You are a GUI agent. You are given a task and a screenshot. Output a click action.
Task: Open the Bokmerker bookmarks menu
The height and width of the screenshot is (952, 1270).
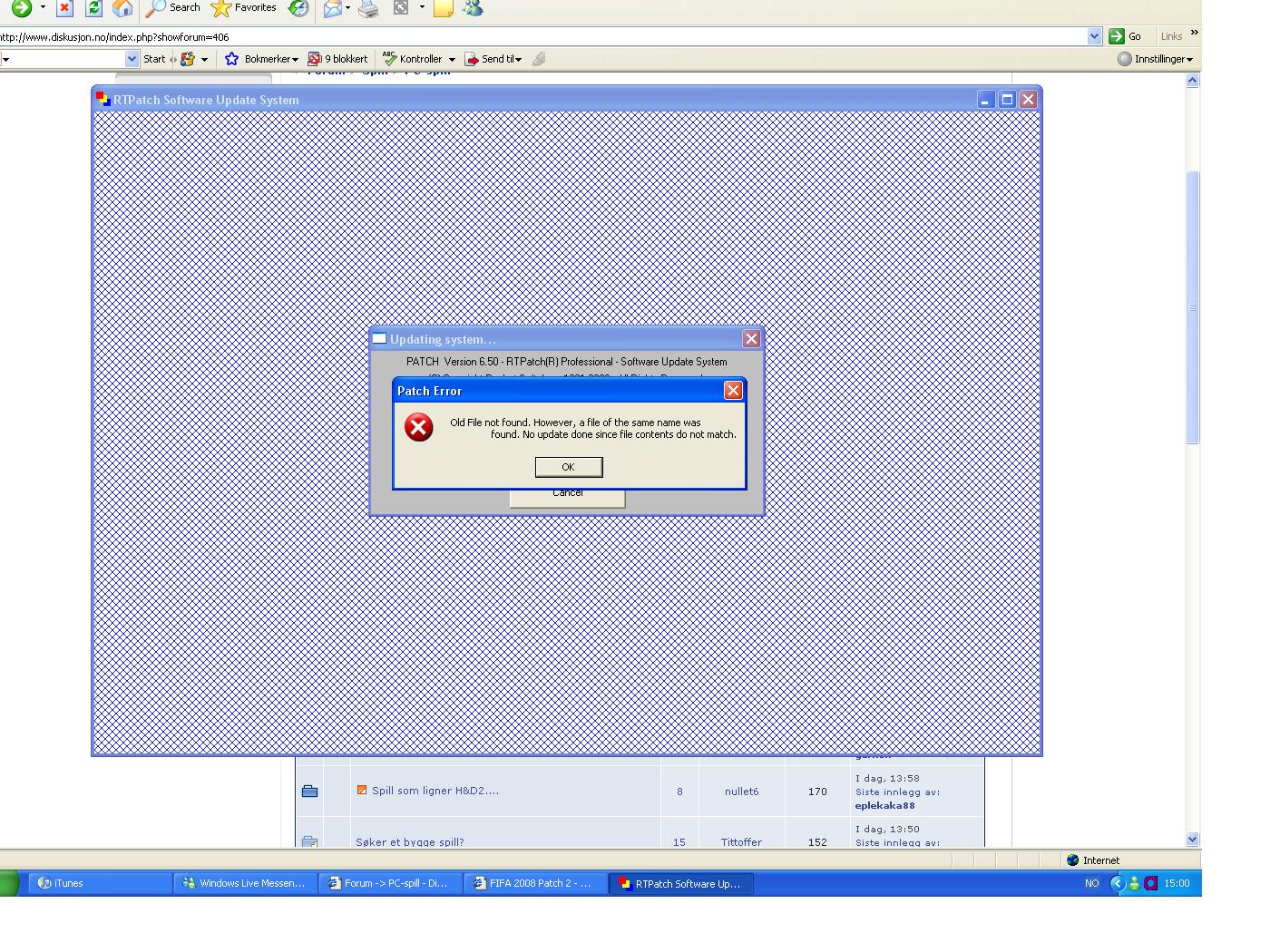[x=261, y=59]
